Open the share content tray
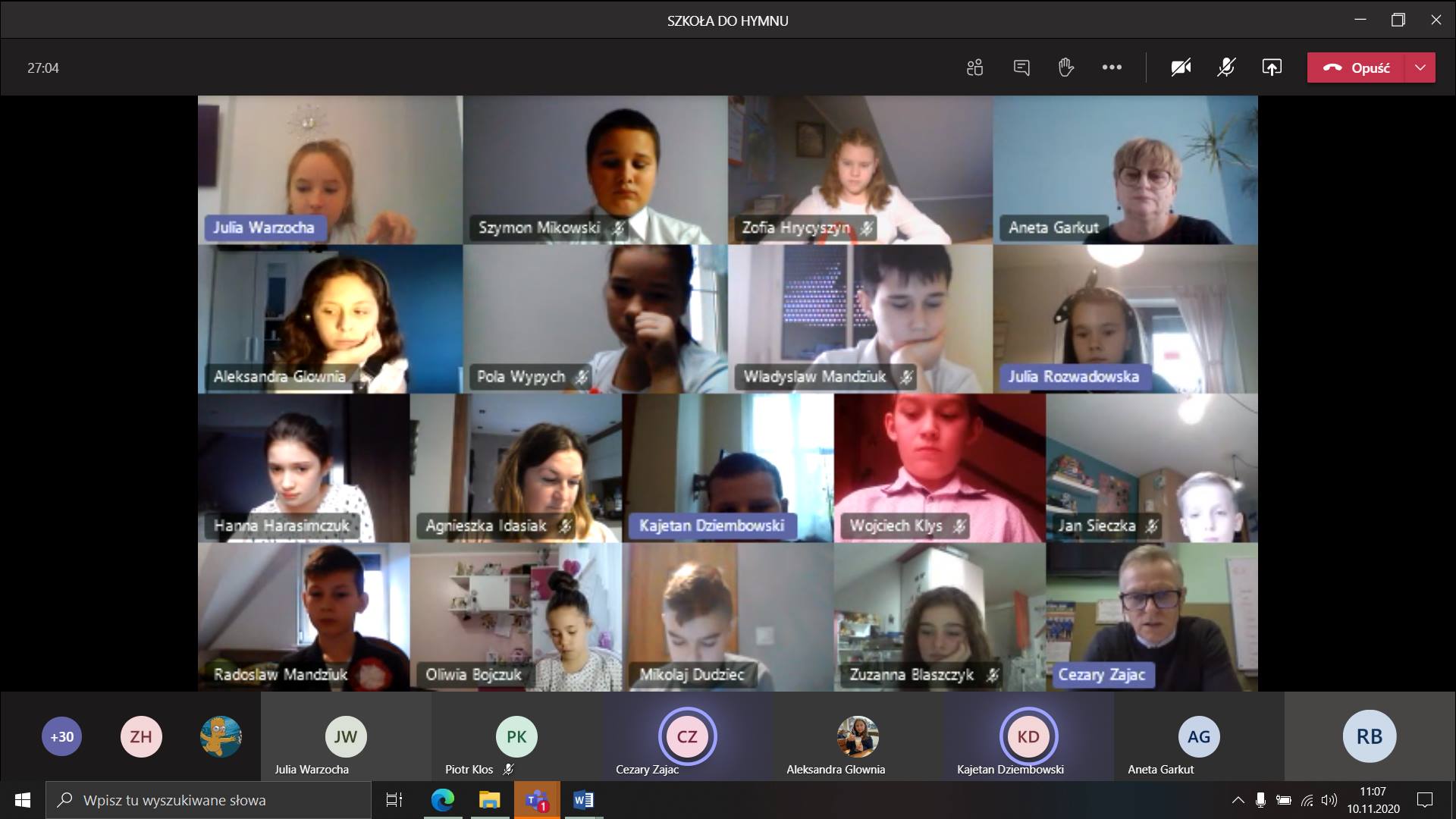Image resolution: width=1456 pixels, height=819 pixels. click(1272, 67)
